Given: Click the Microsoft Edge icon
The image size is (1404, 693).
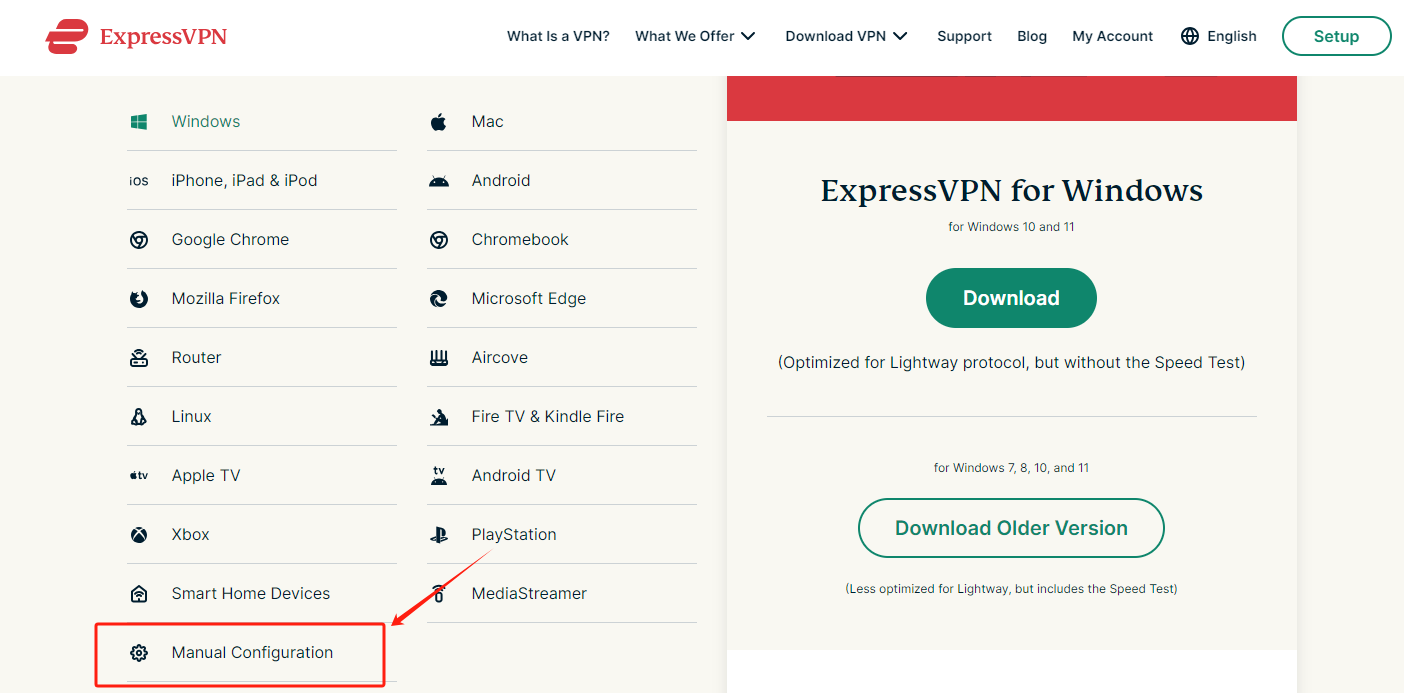Looking at the screenshot, I should pos(439,299).
